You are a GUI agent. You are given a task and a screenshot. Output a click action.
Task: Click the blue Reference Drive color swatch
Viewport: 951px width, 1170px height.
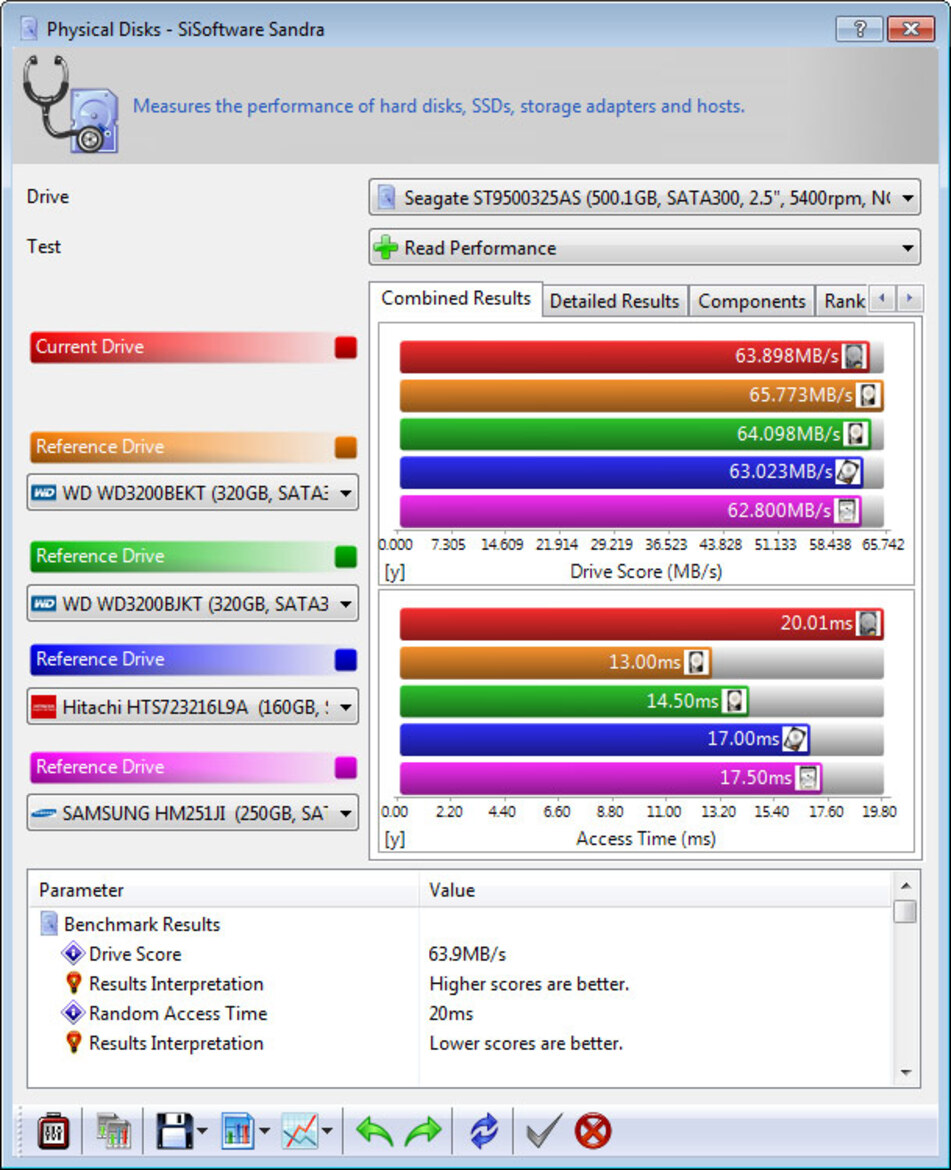click(x=345, y=660)
